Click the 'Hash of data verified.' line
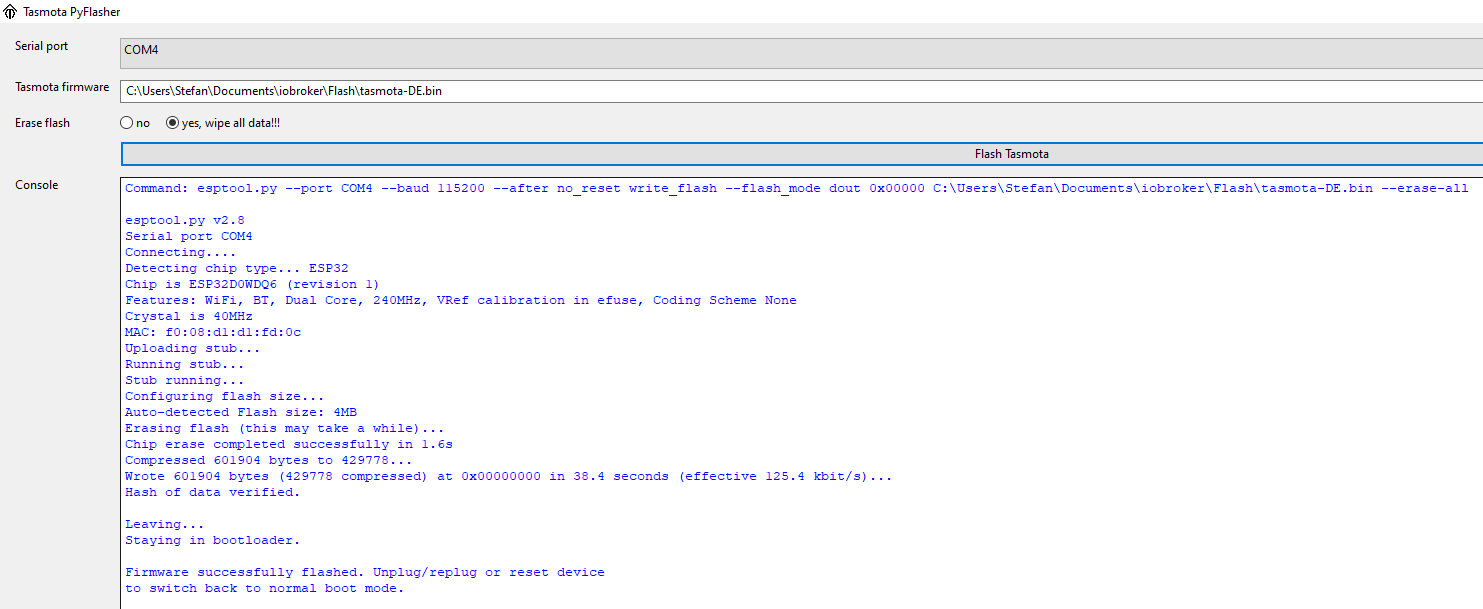The image size is (1483, 609). [x=213, y=492]
